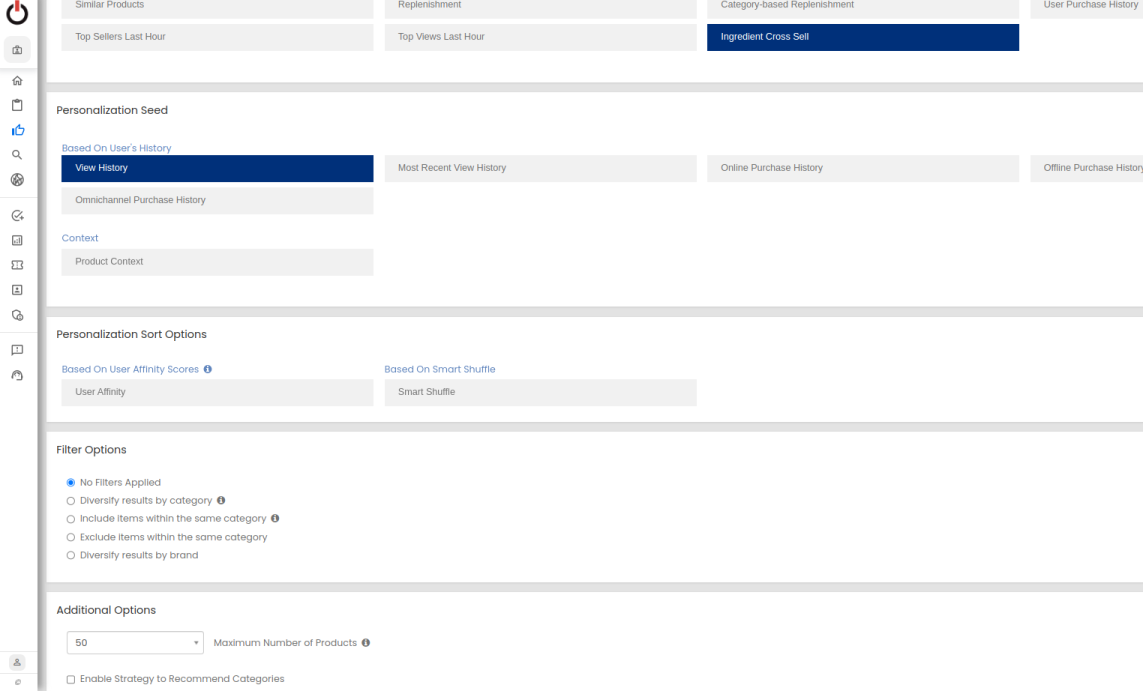1143x691 pixels.
Task: Enable Strategy to Recommend Categories checkbox
Action: [x=70, y=679]
